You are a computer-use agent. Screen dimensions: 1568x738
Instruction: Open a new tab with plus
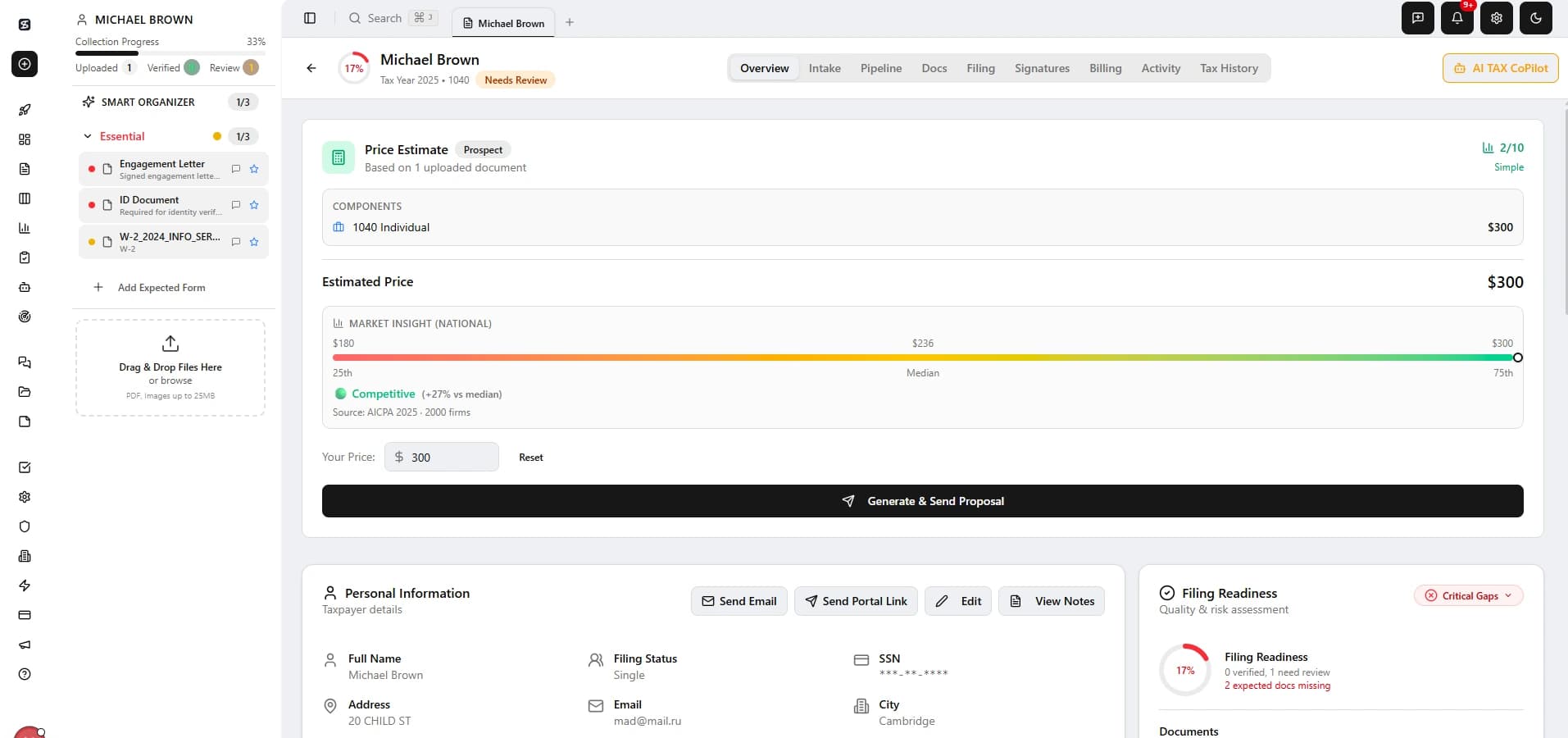pos(570,22)
